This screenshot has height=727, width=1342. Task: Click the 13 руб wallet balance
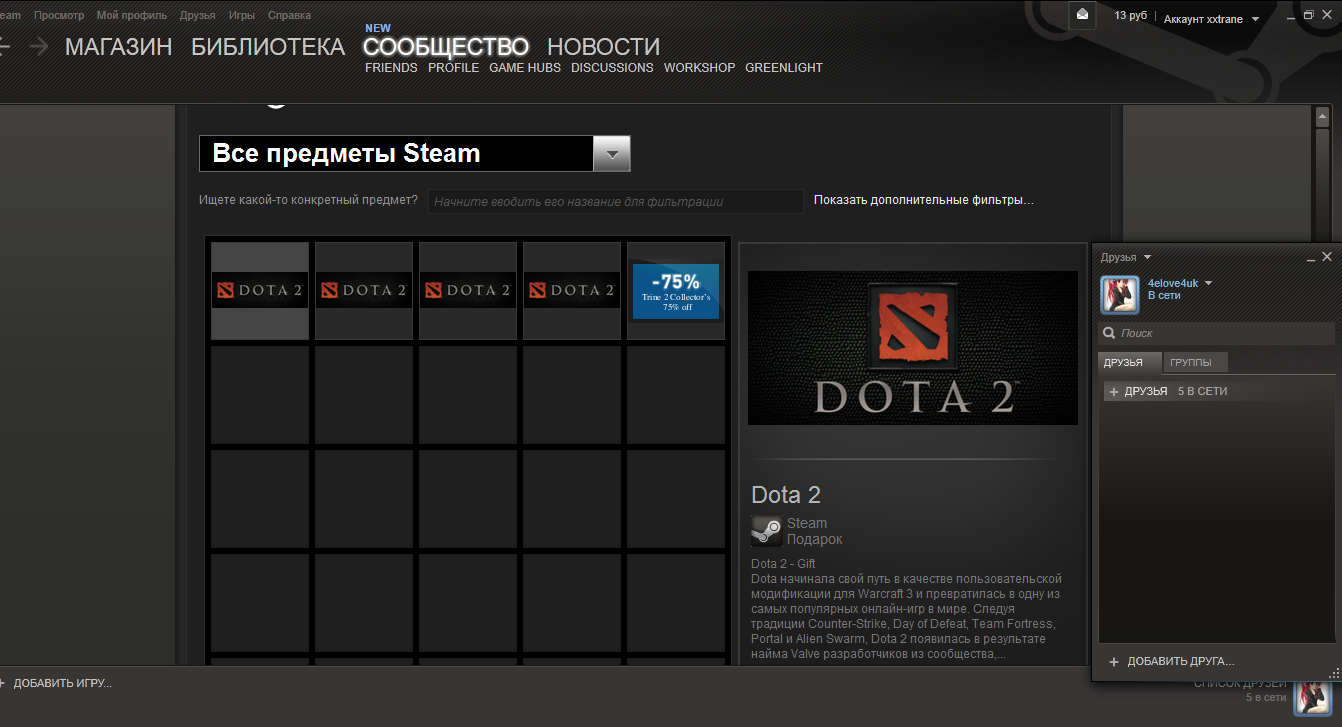pos(1131,16)
